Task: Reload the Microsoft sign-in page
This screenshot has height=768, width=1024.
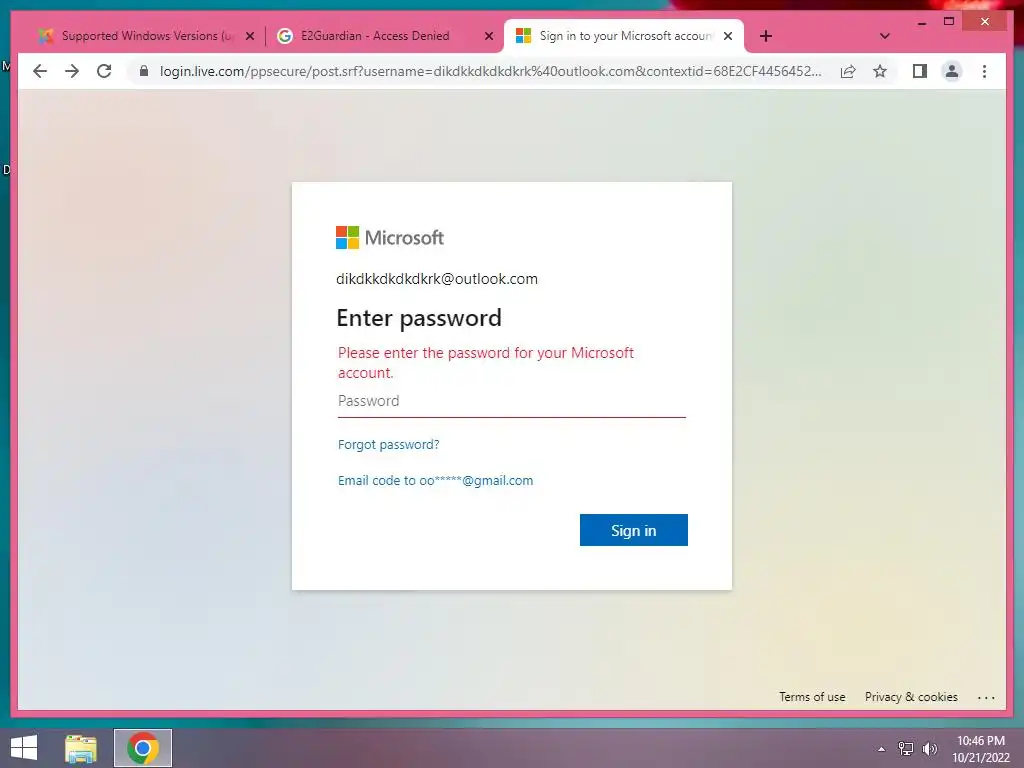Action: tap(104, 71)
